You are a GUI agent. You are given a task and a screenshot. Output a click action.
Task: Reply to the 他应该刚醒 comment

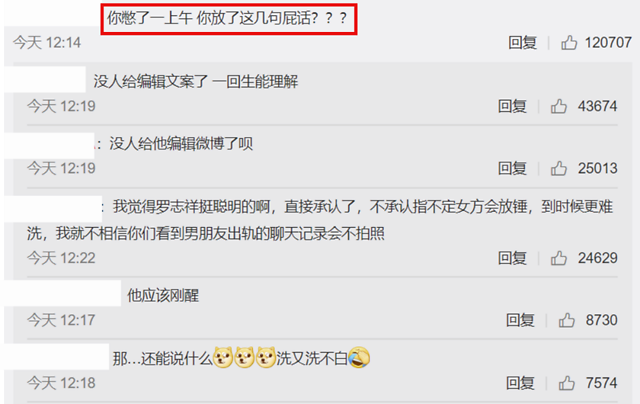pos(520,320)
